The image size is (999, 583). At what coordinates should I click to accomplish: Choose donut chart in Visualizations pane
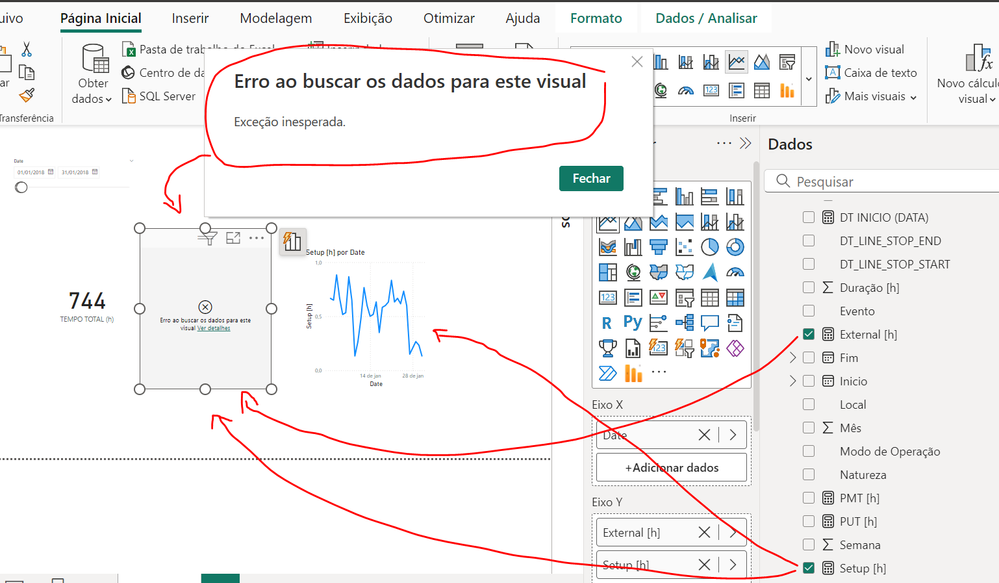pos(735,247)
